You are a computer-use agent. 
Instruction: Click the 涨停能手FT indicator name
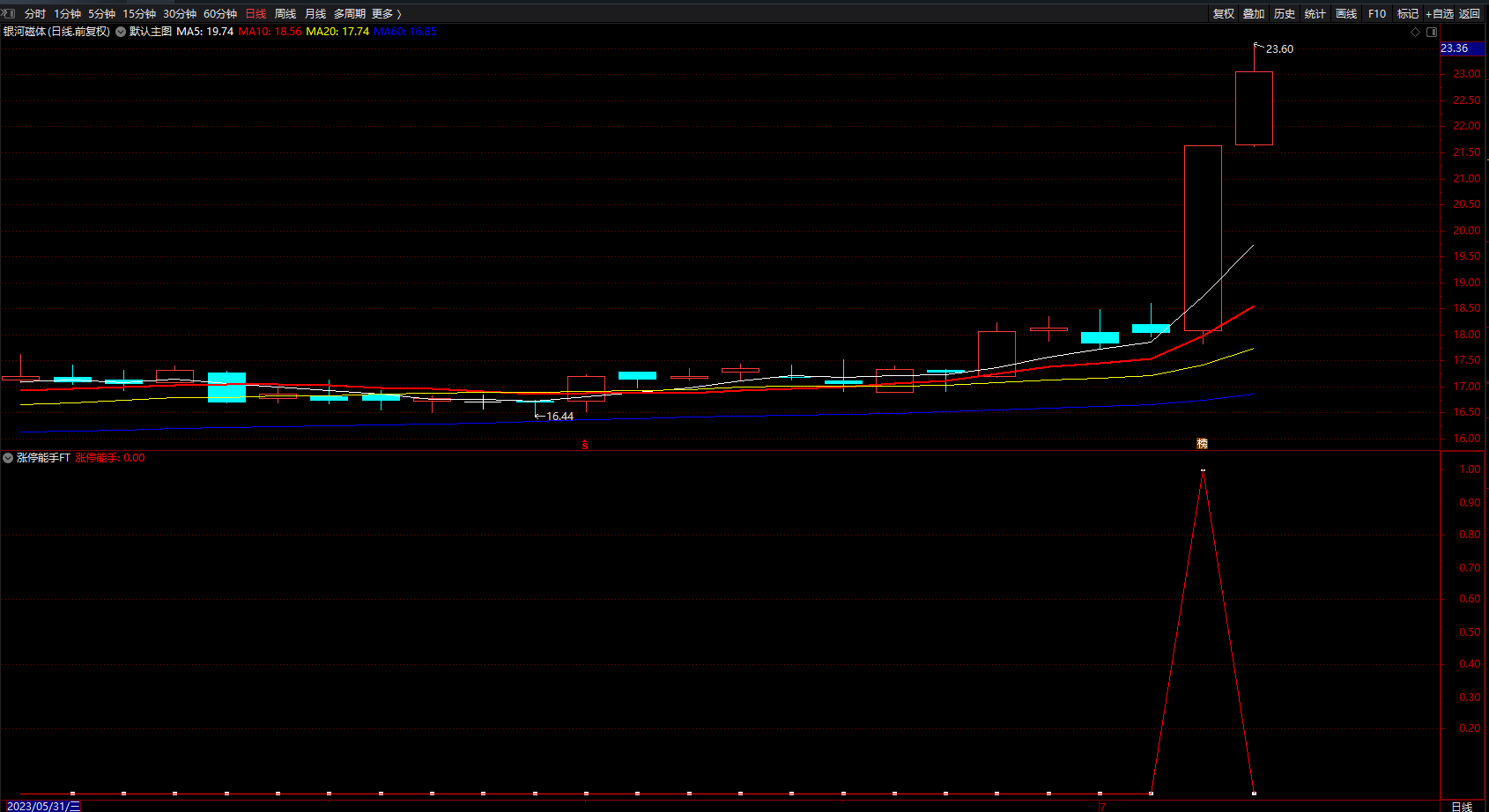point(43,458)
